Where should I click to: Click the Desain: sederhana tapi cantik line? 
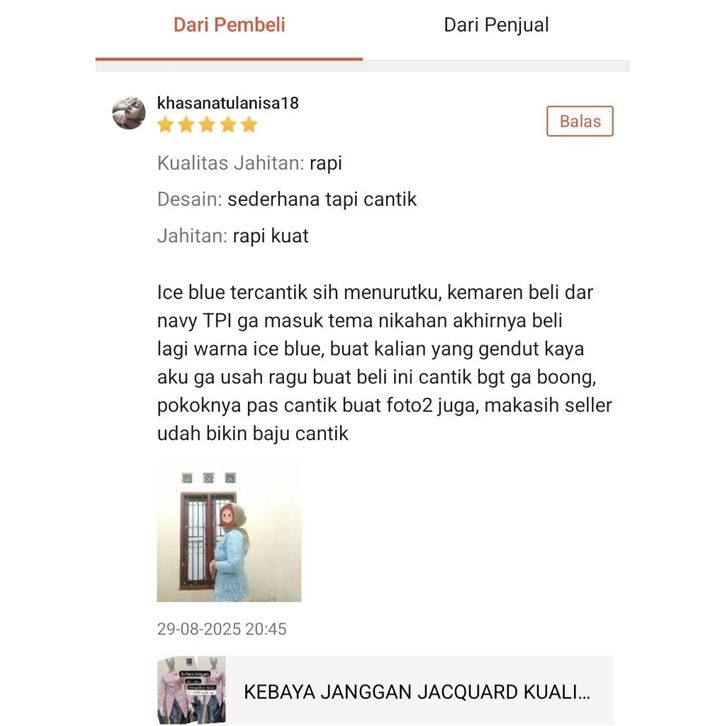[x=287, y=200]
